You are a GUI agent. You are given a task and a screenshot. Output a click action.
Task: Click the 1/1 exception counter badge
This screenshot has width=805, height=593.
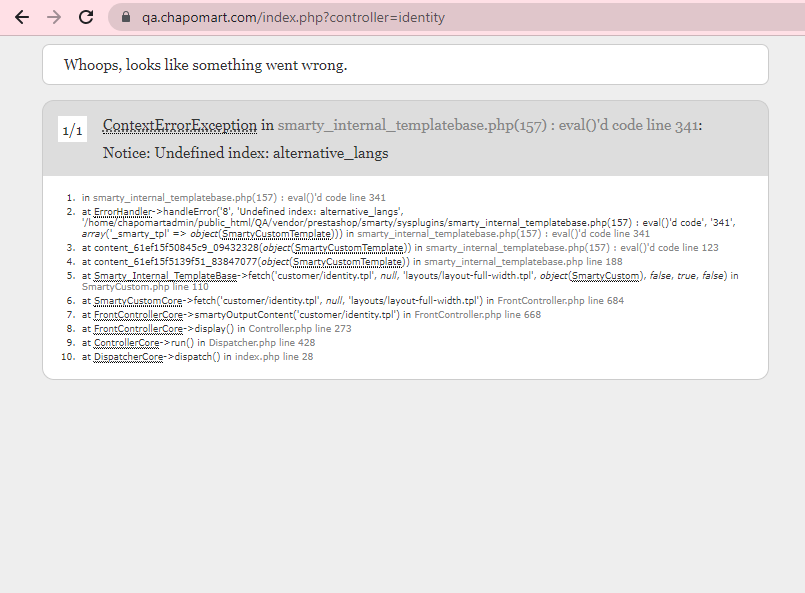72,129
